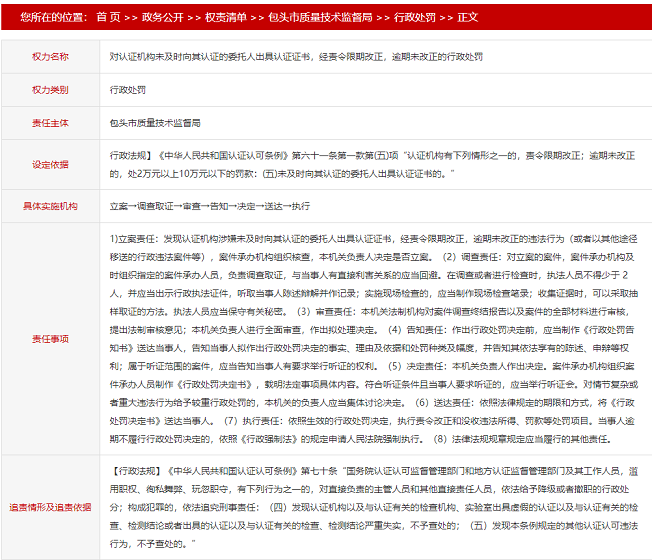Click the 责任事项 paragraph starting with 1)立案责任

370,339
